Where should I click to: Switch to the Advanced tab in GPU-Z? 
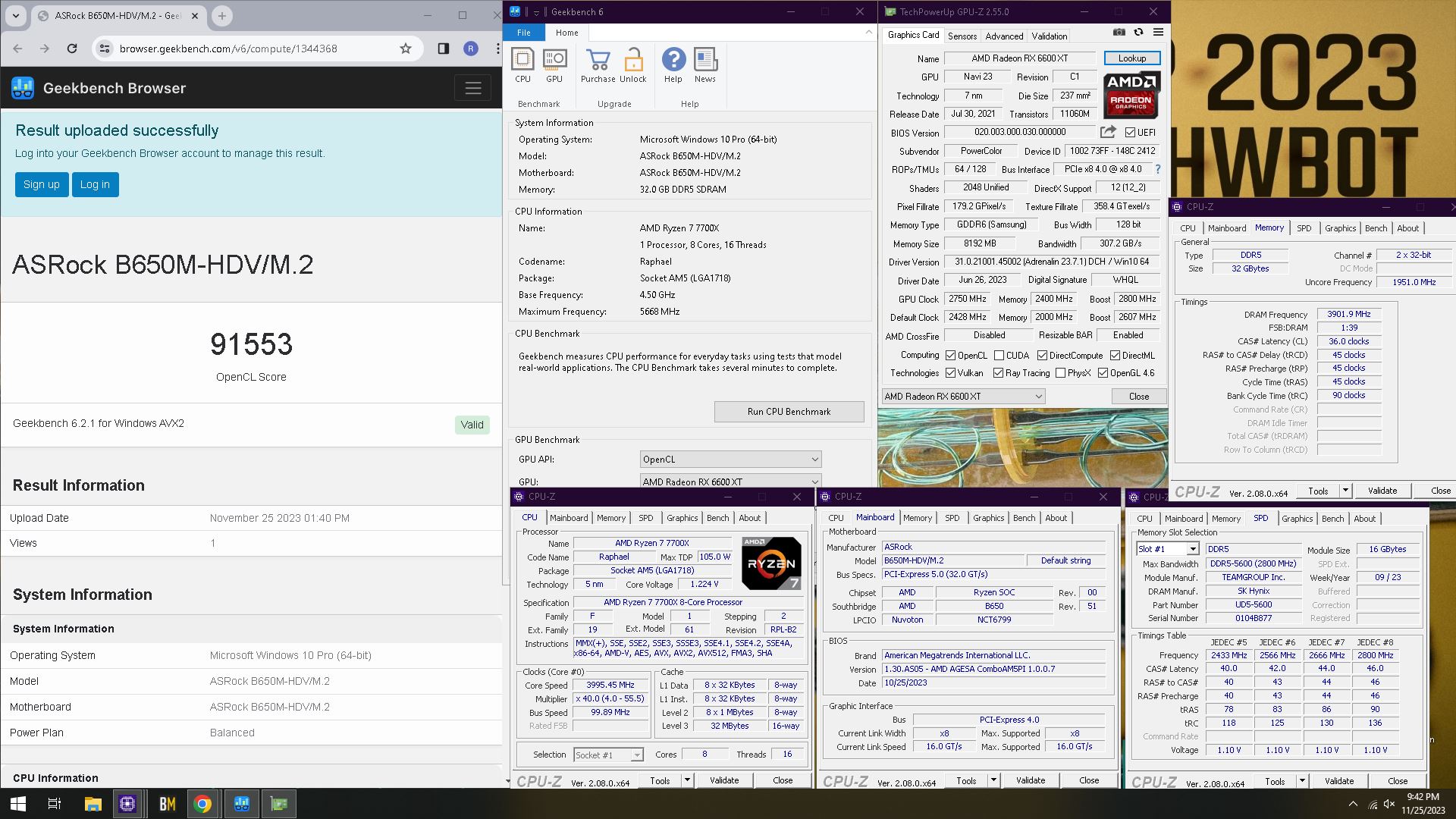[1004, 36]
